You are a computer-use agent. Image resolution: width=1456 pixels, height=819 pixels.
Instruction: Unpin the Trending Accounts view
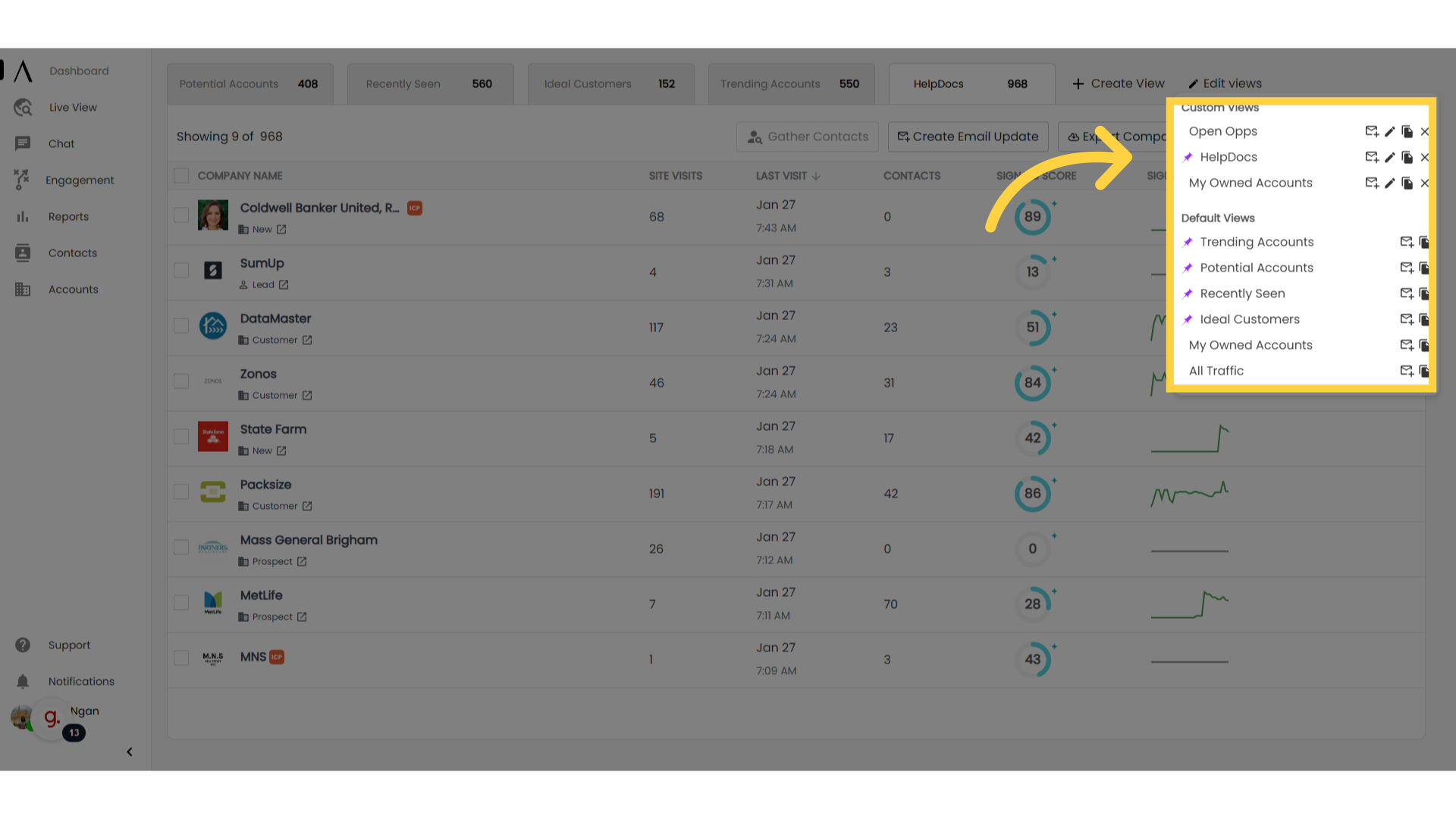pos(1188,242)
